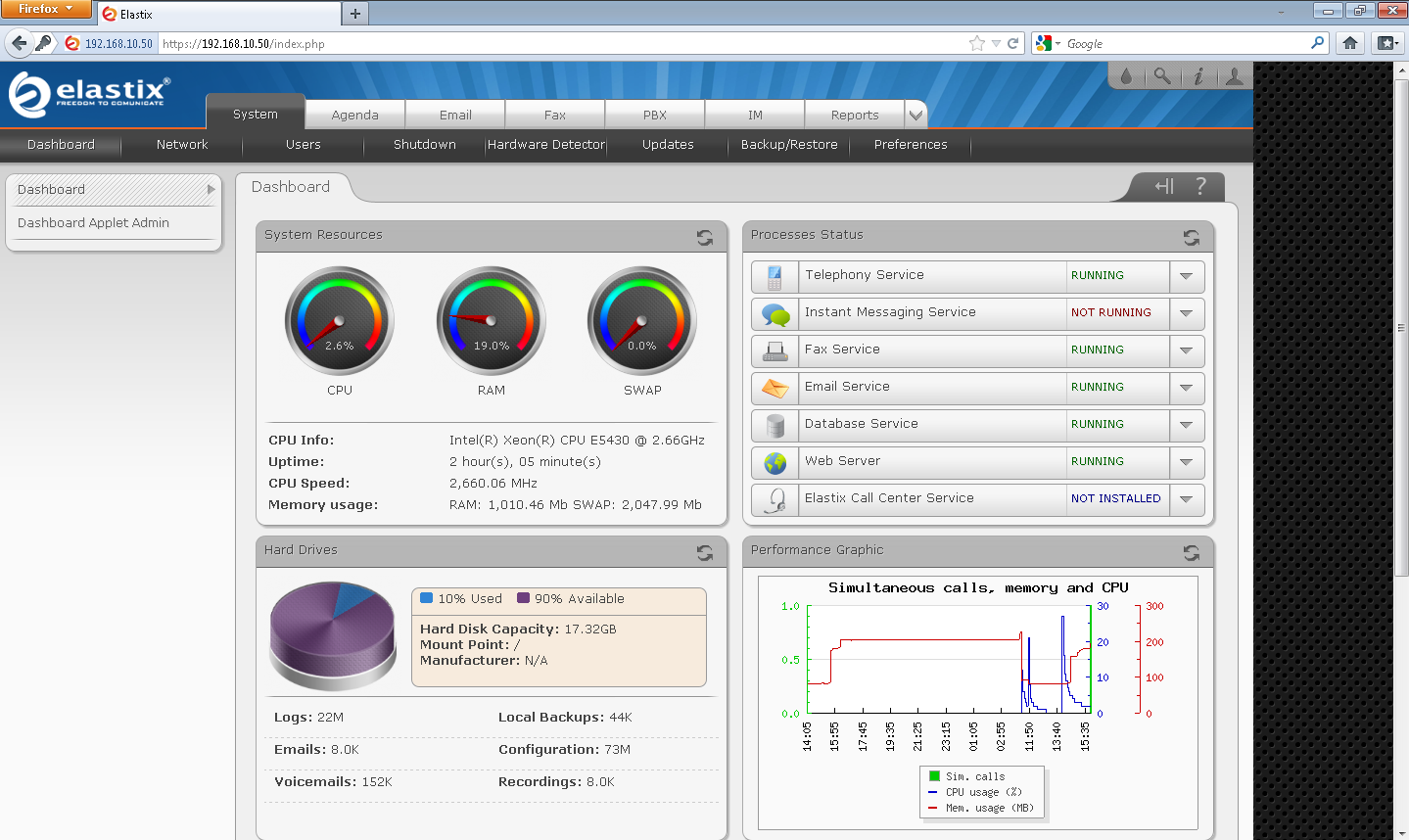Collapse the side panel arrow icon
Viewport: 1409px width, 840px height.
pos(1164,186)
